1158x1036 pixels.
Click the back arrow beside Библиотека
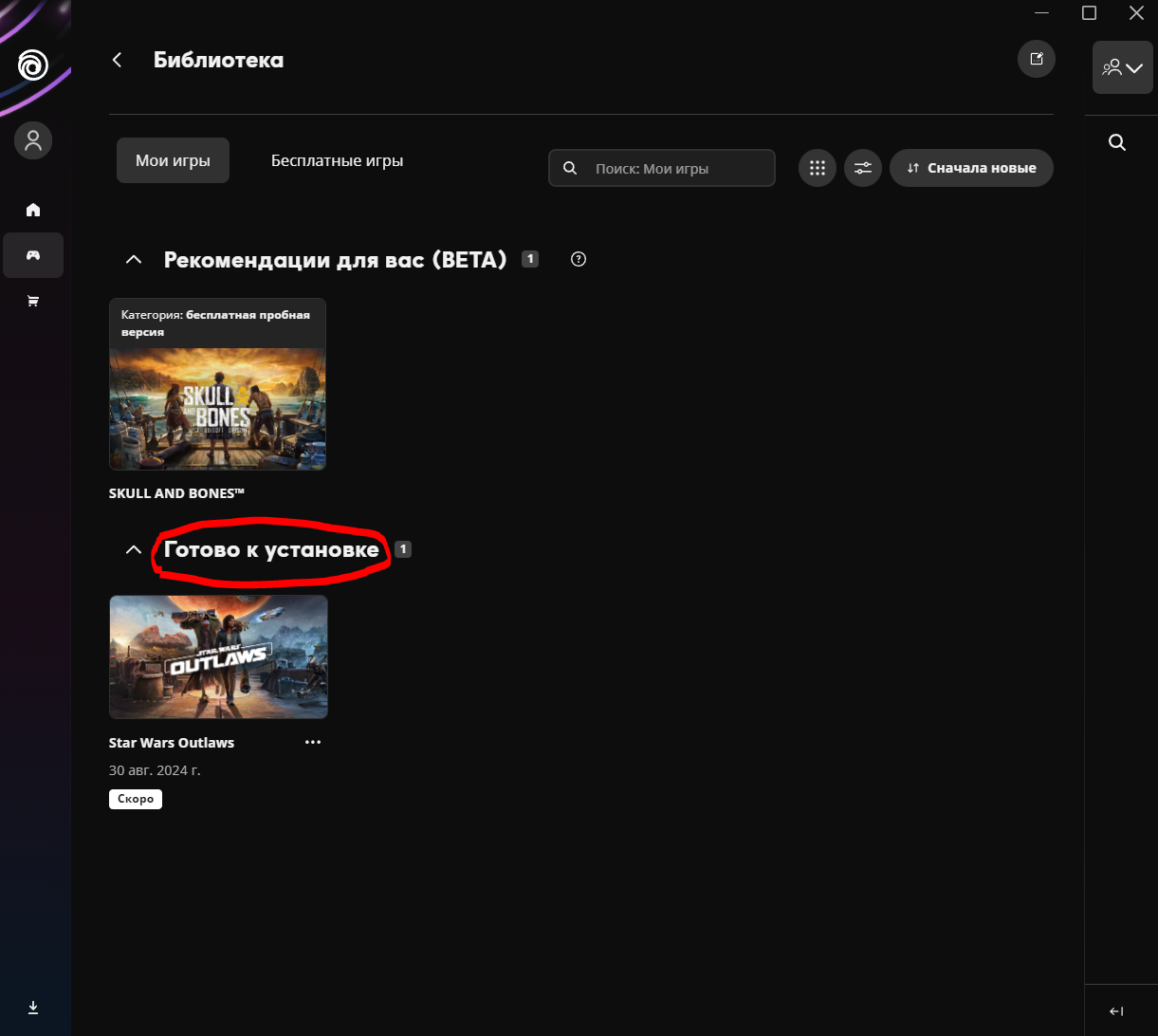(118, 60)
